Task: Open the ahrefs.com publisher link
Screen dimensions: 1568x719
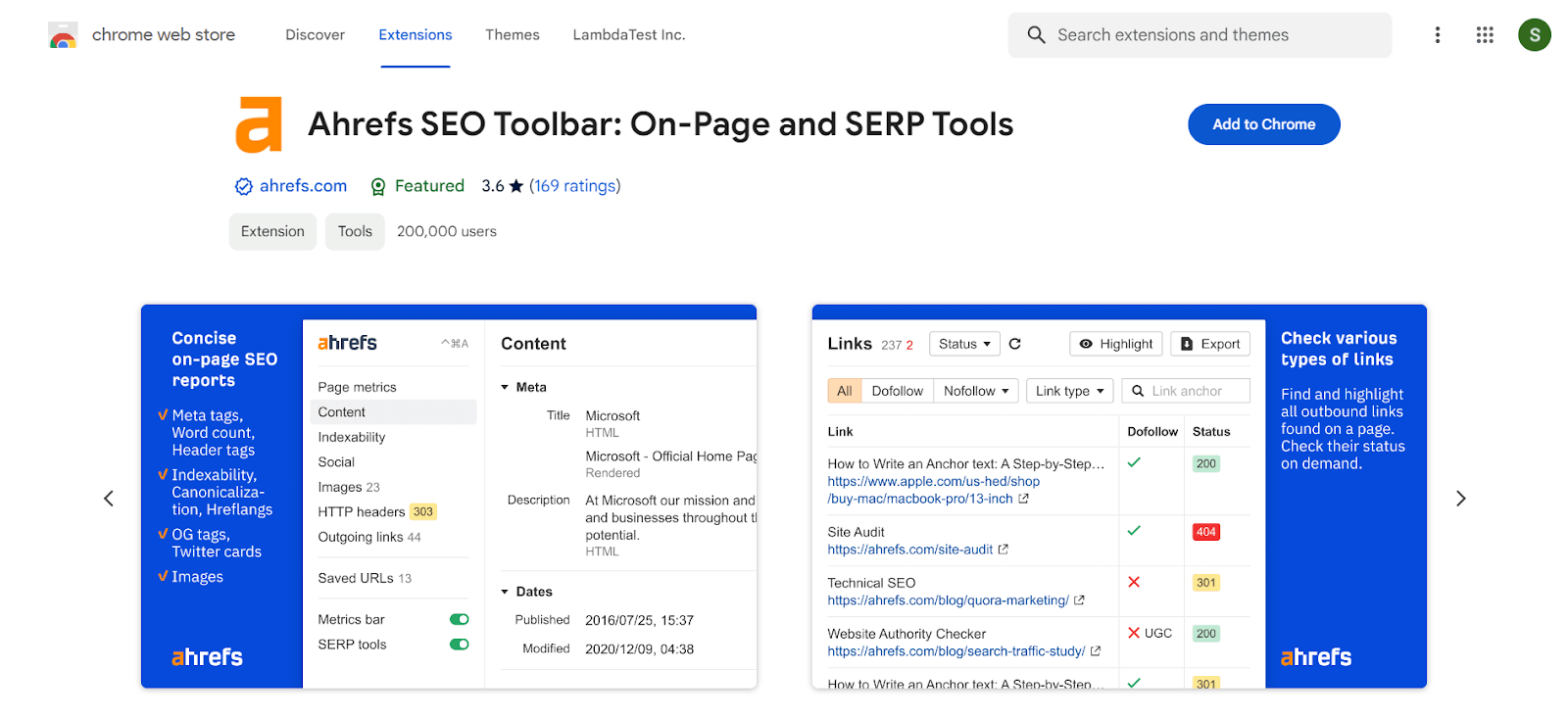Action: point(303,186)
